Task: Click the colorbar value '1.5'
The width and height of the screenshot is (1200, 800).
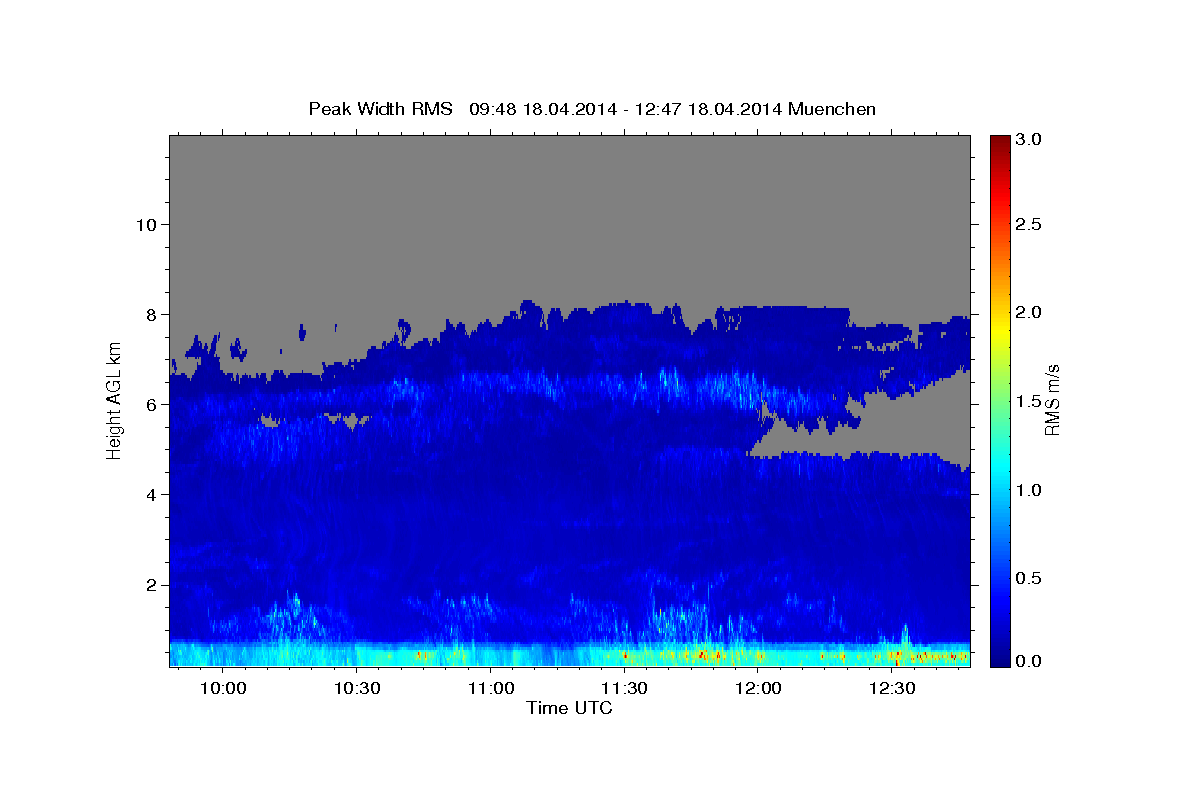Action: click(x=1029, y=401)
